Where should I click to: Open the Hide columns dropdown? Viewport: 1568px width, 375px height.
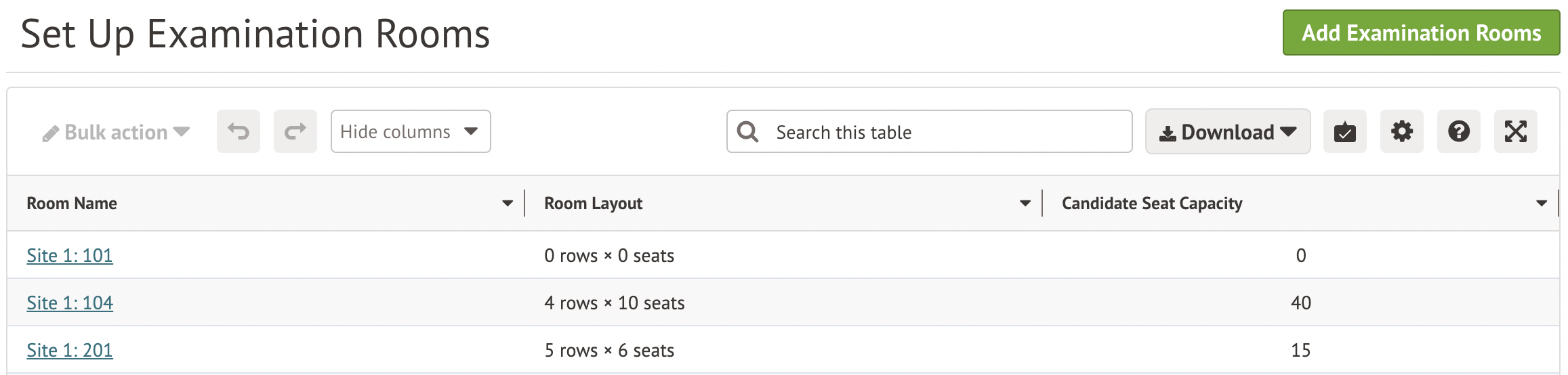coord(411,131)
